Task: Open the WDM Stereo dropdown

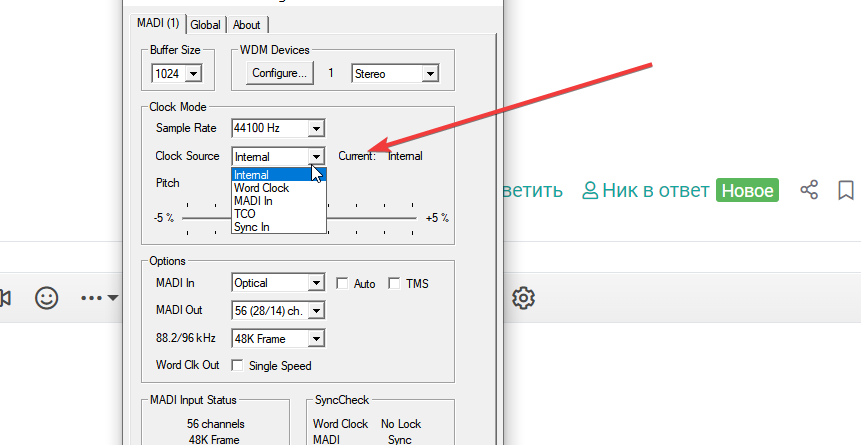Action: (430, 74)
